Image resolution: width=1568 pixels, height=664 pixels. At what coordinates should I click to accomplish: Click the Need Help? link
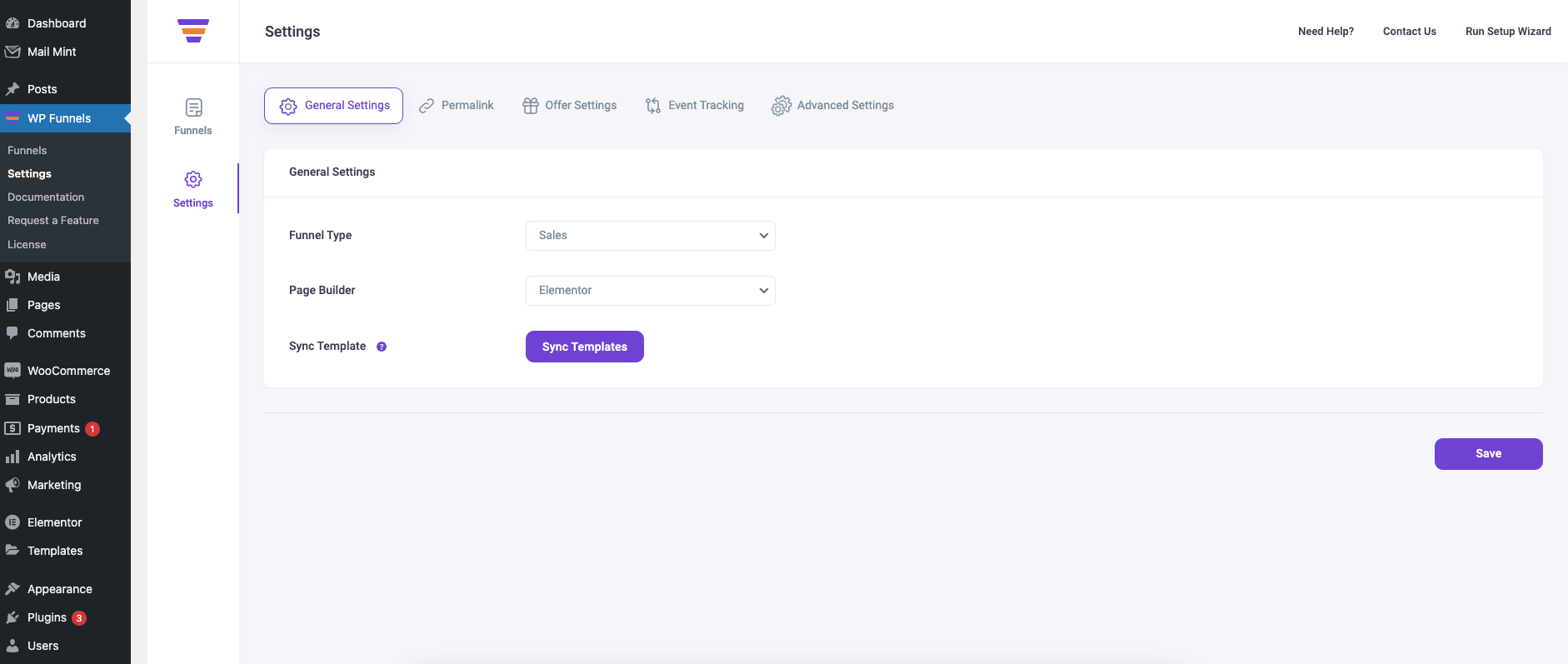pos(1326,32)
